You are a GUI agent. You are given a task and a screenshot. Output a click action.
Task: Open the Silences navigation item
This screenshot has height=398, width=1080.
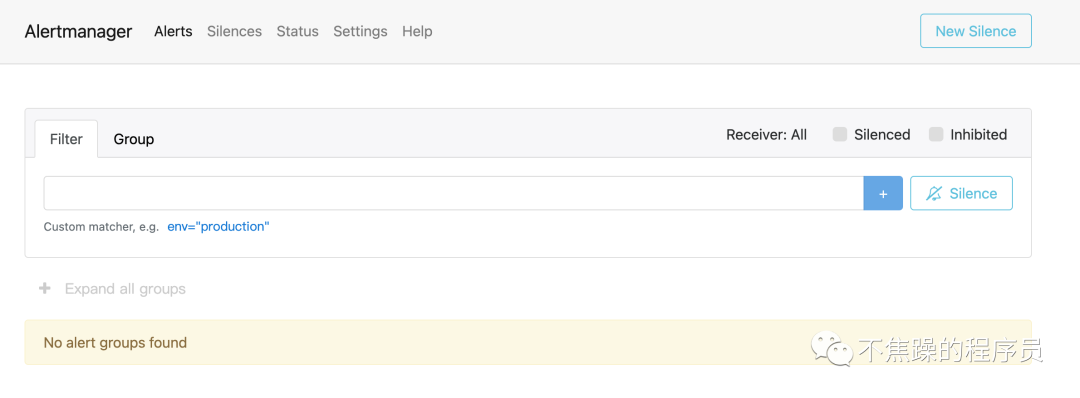click(234, 31)
